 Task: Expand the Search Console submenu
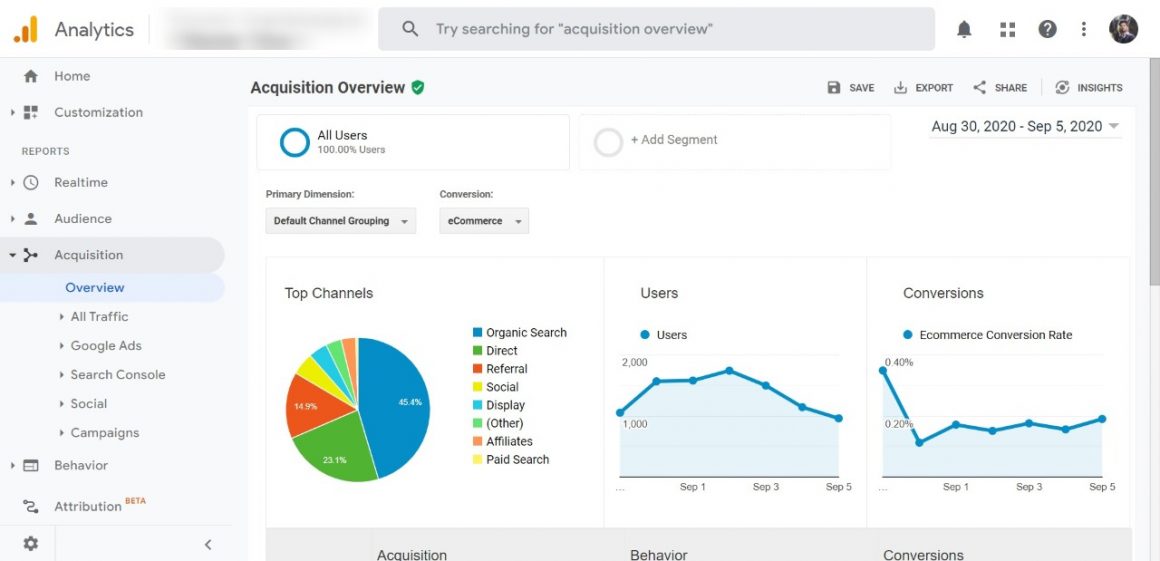tap(61, 375)
